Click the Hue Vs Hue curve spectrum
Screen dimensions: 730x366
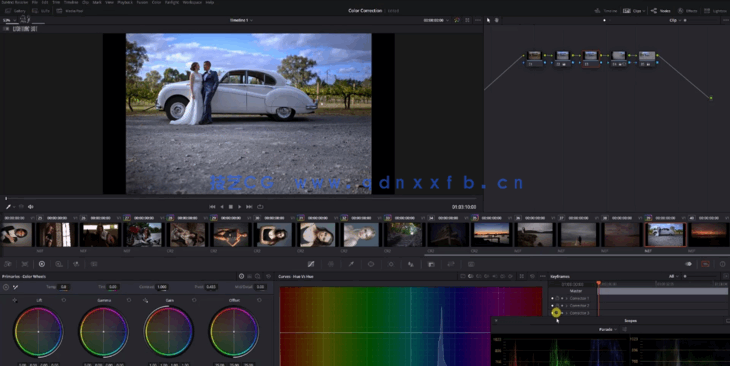click(x=411, y=326)
